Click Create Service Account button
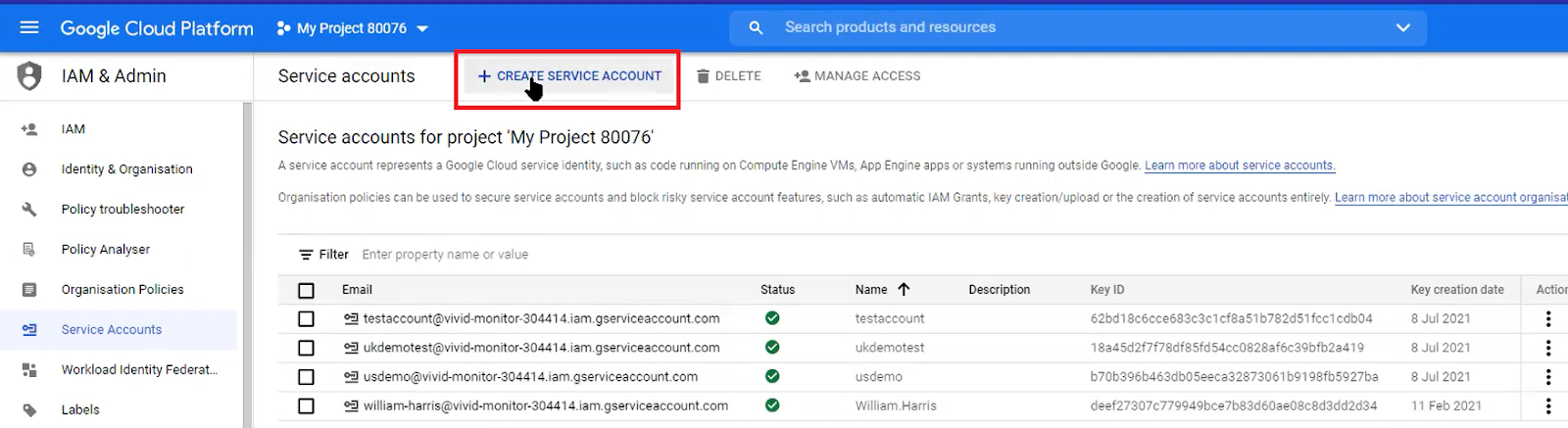This screenshot has height=428, width=1568. 569,76
